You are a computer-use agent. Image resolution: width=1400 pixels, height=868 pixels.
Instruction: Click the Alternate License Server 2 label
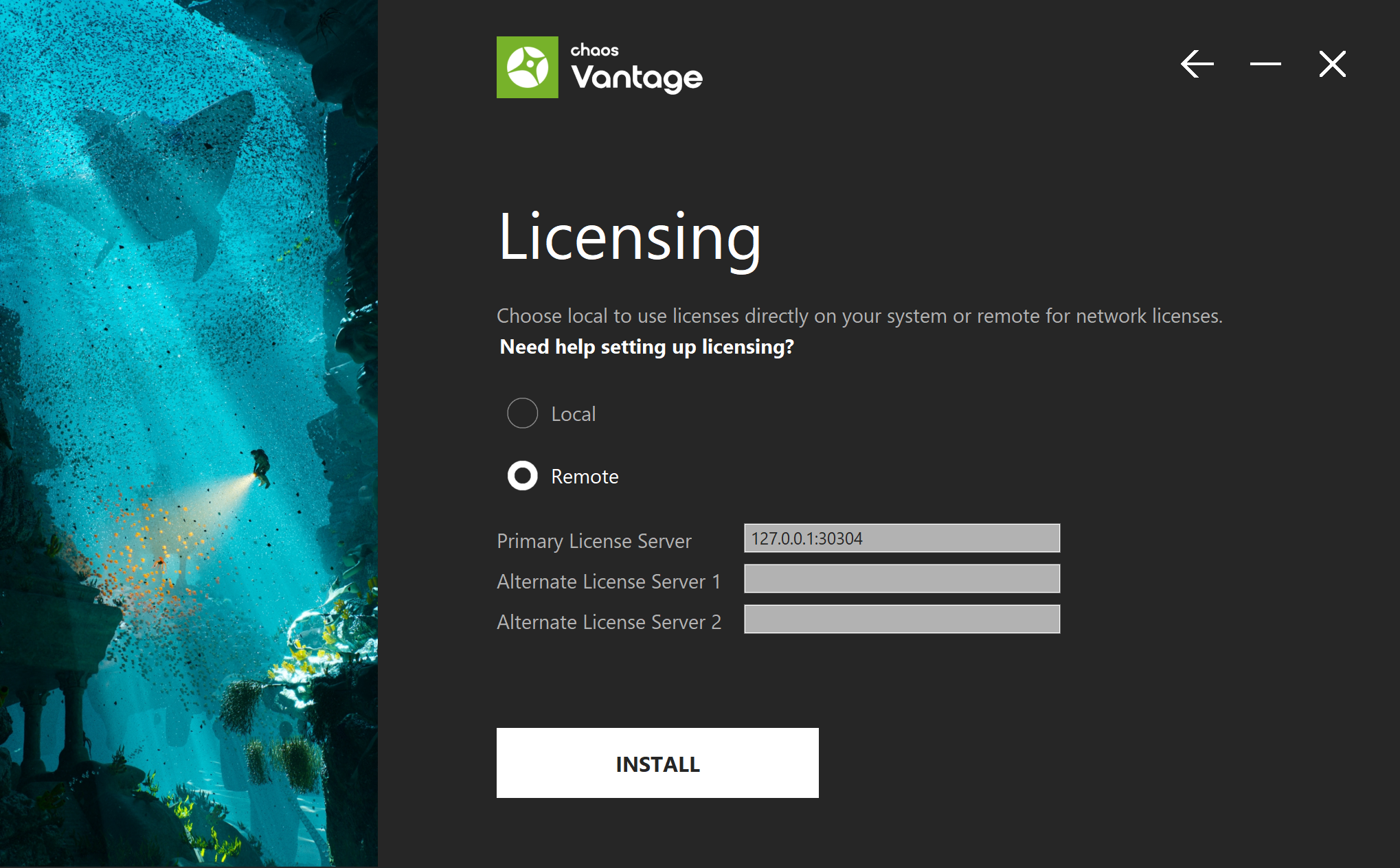point(609,622)
